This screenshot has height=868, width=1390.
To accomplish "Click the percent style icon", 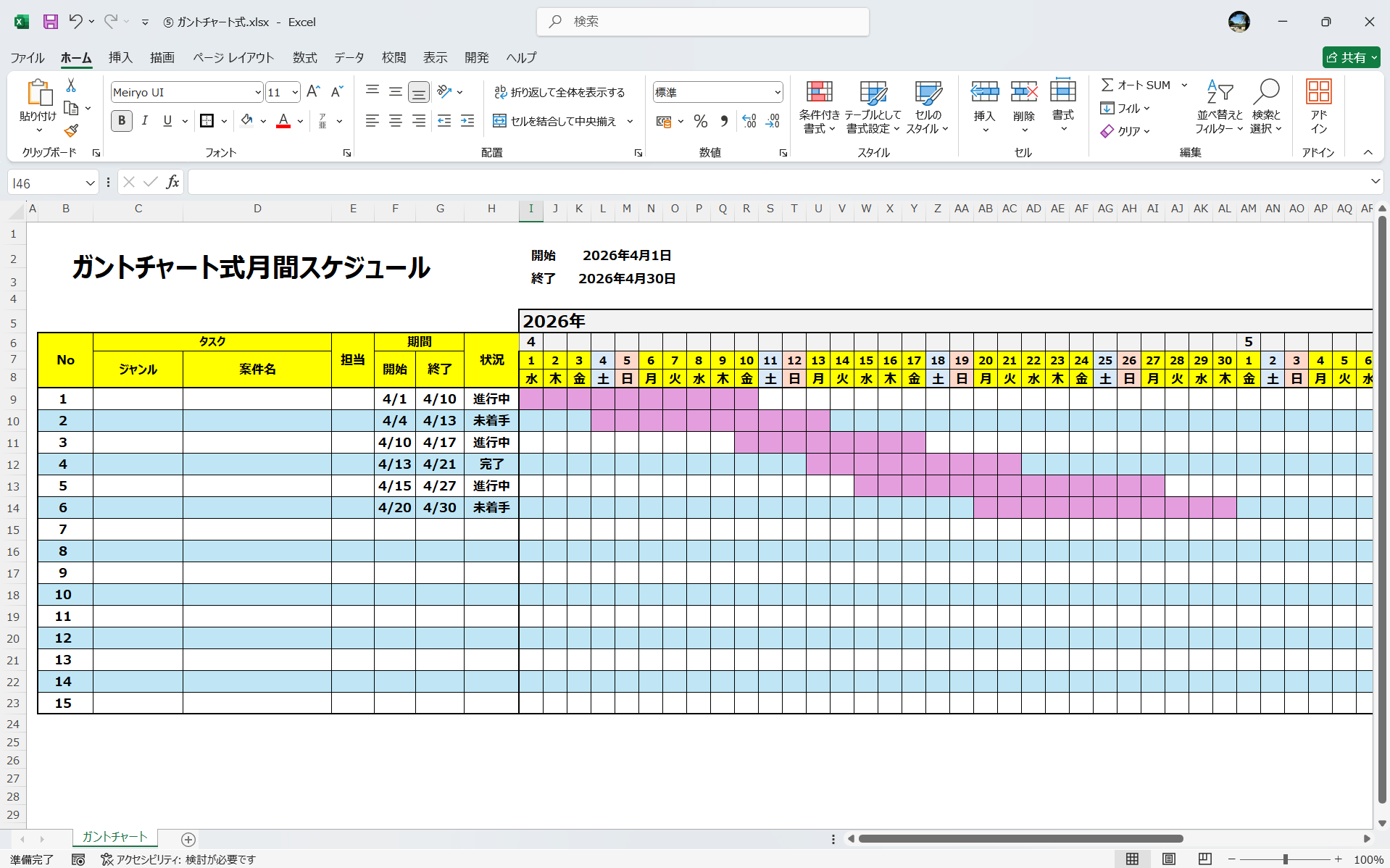I will [x=700, y=121].
